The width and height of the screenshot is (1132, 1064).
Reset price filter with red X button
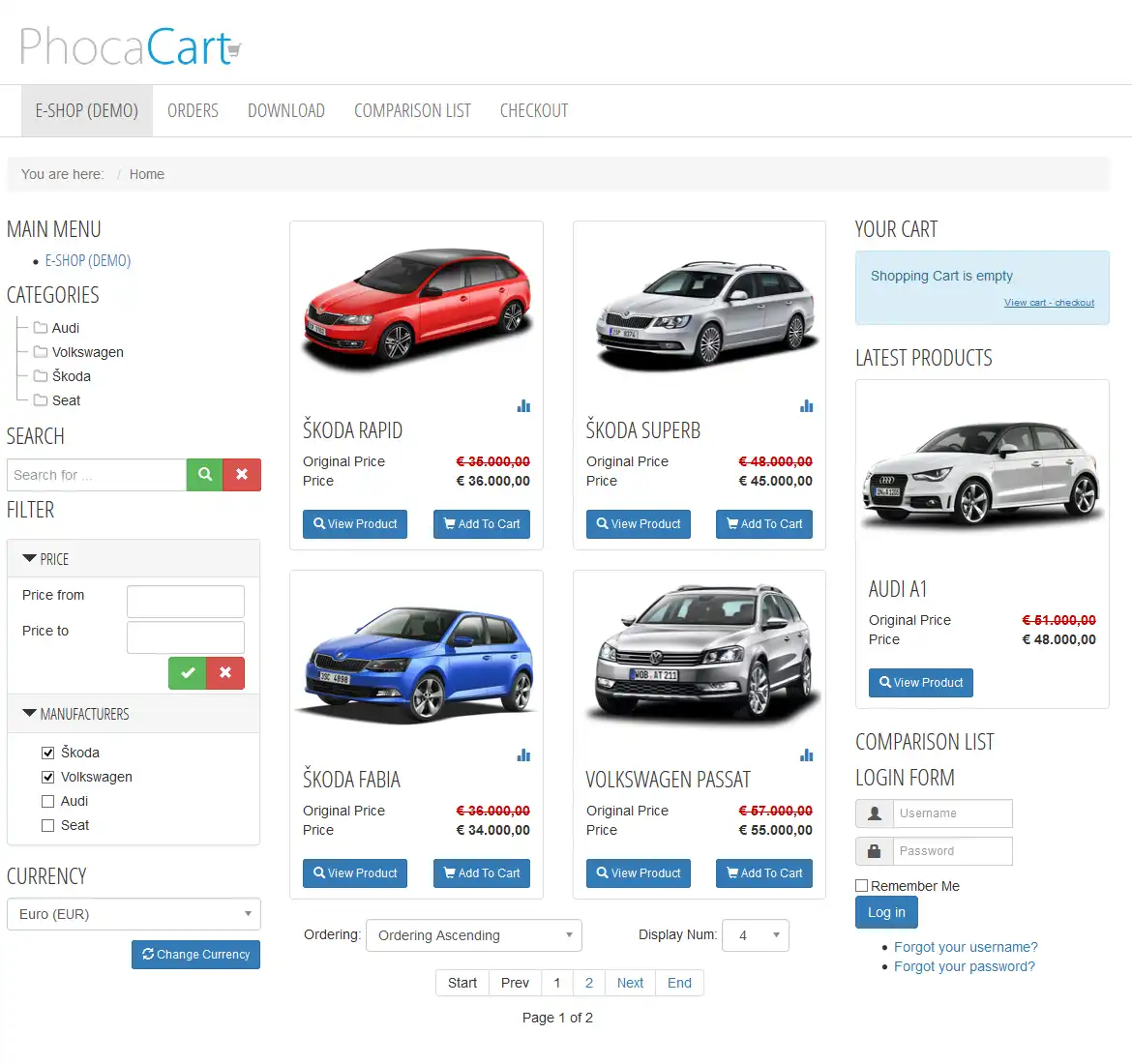(x=225, y=673)
